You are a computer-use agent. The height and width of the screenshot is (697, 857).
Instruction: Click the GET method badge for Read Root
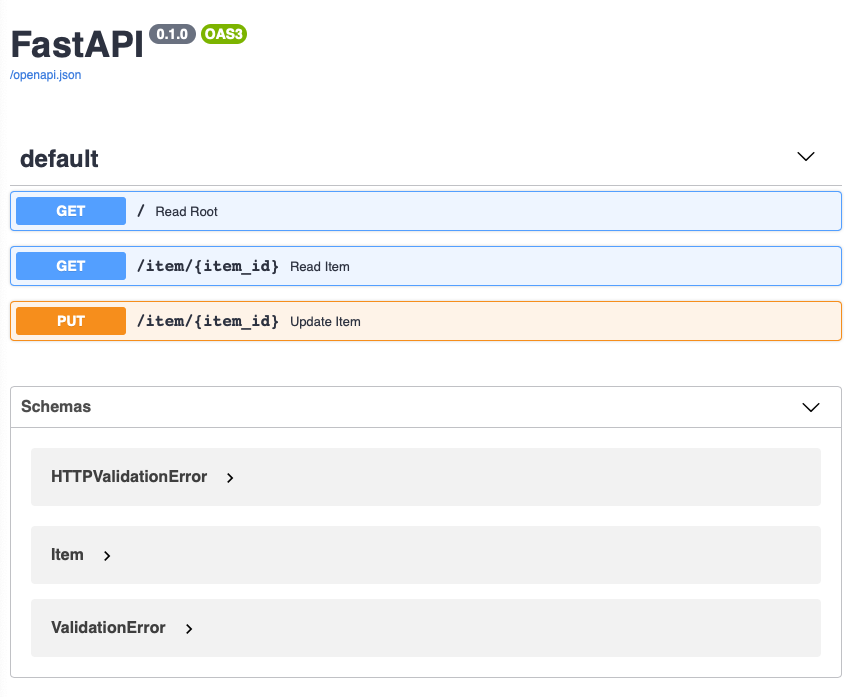tap(70, 211)
